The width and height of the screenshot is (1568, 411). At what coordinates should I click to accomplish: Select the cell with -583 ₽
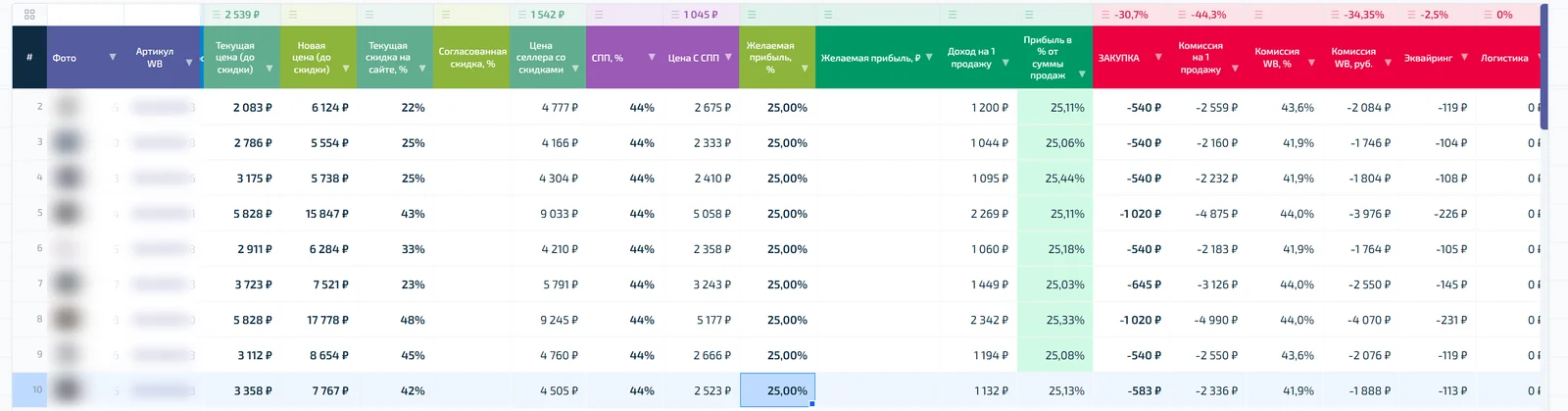[1131, 390]
